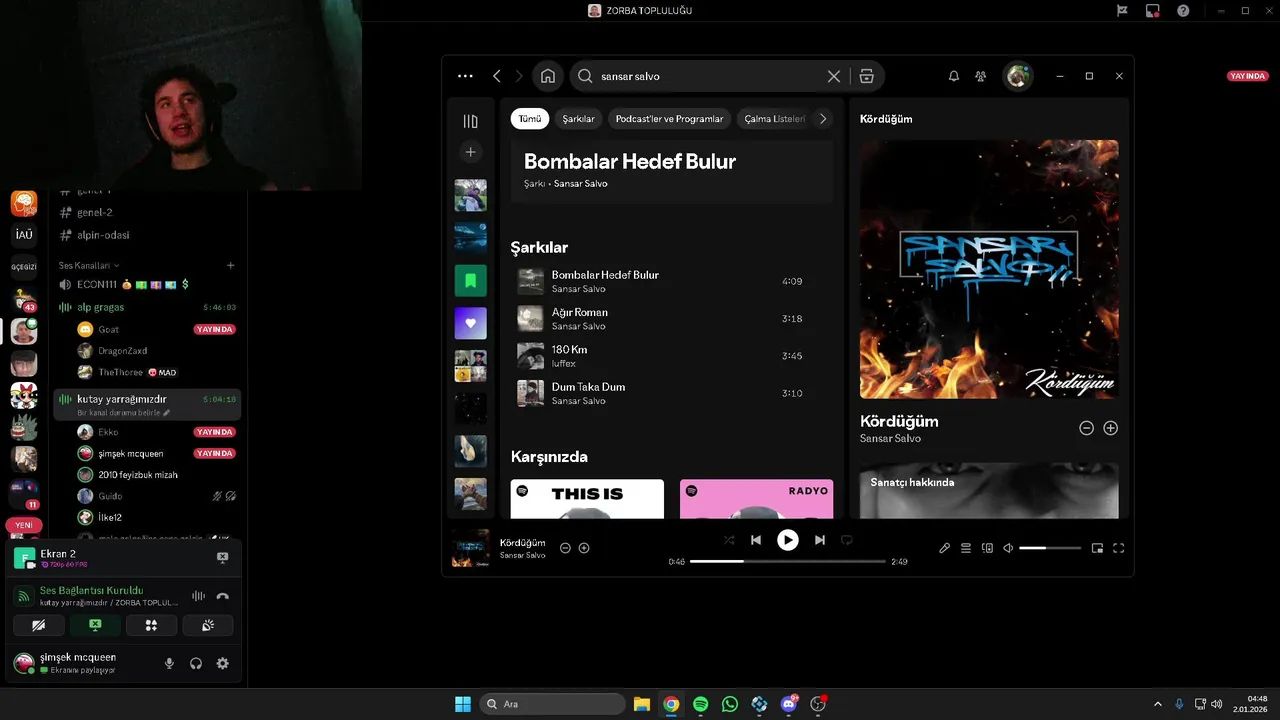The height and width of the screenshot is (720, 1280).
Task: Toggle Discord camera button
Action: (39, 625)
